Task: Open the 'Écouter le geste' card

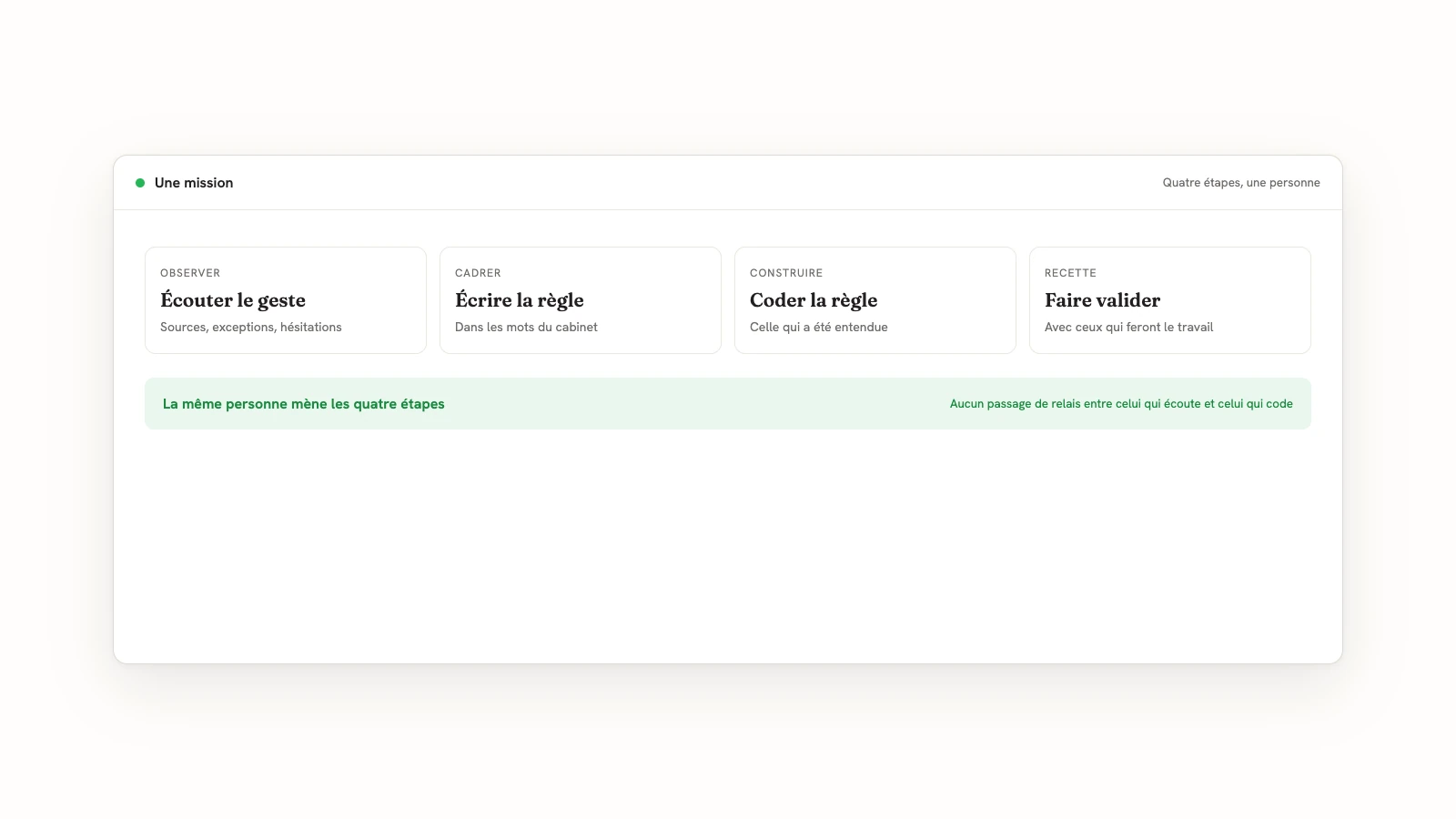Action: coord(286,300)
